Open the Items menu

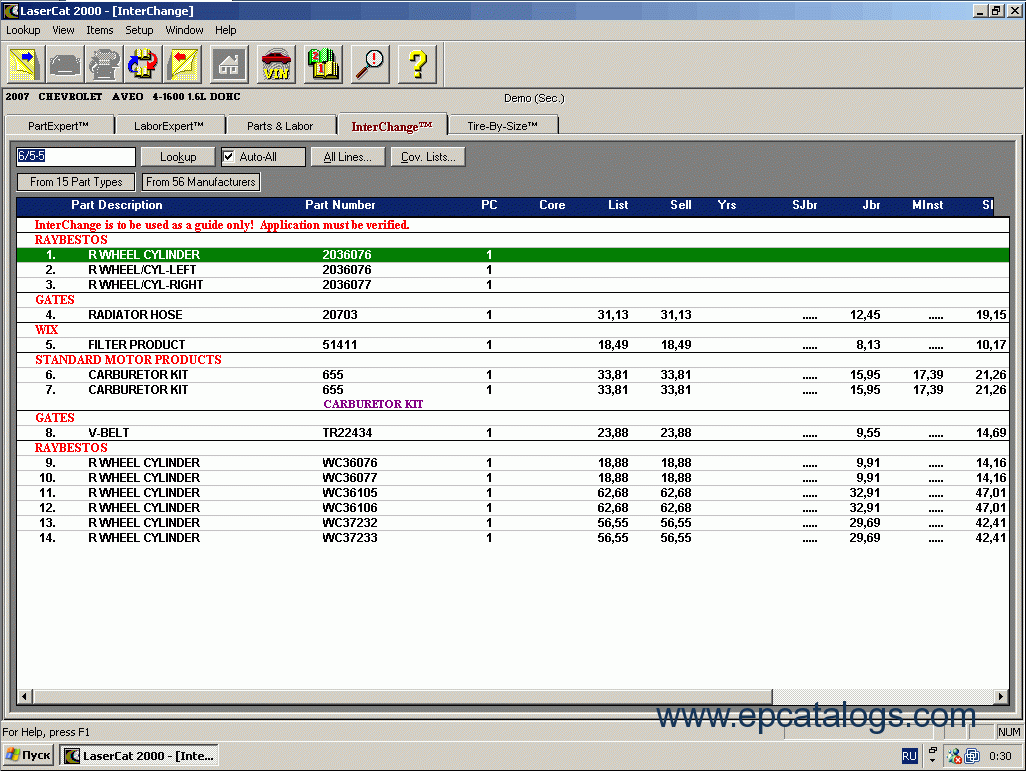click(x=99, y=30)
